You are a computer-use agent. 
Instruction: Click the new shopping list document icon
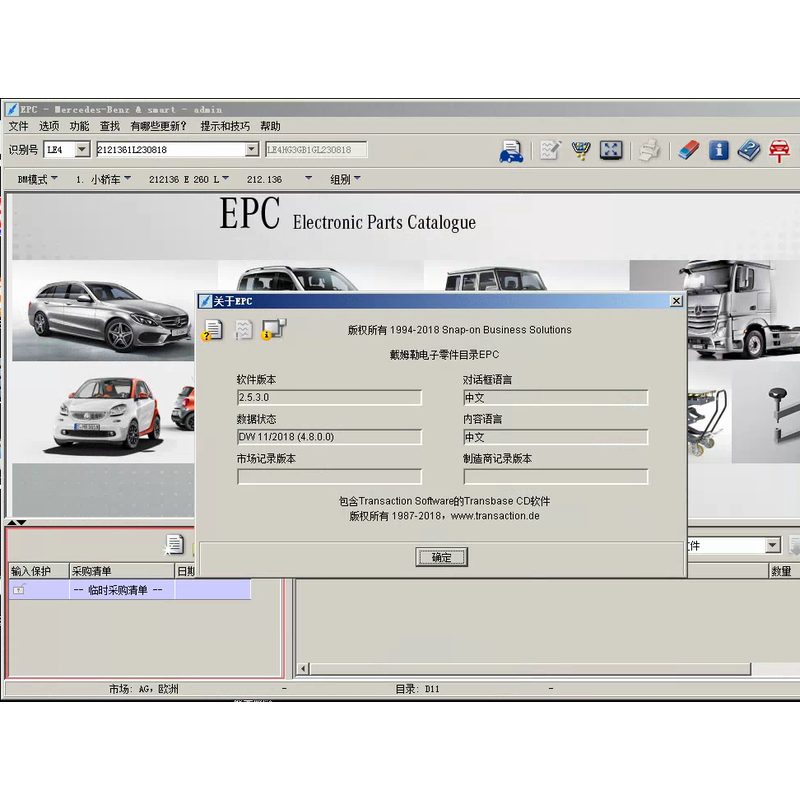click(173, 544)
